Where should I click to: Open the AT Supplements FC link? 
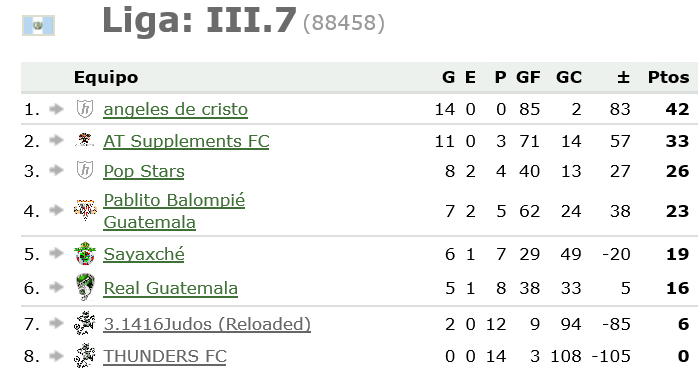(186, 141)
